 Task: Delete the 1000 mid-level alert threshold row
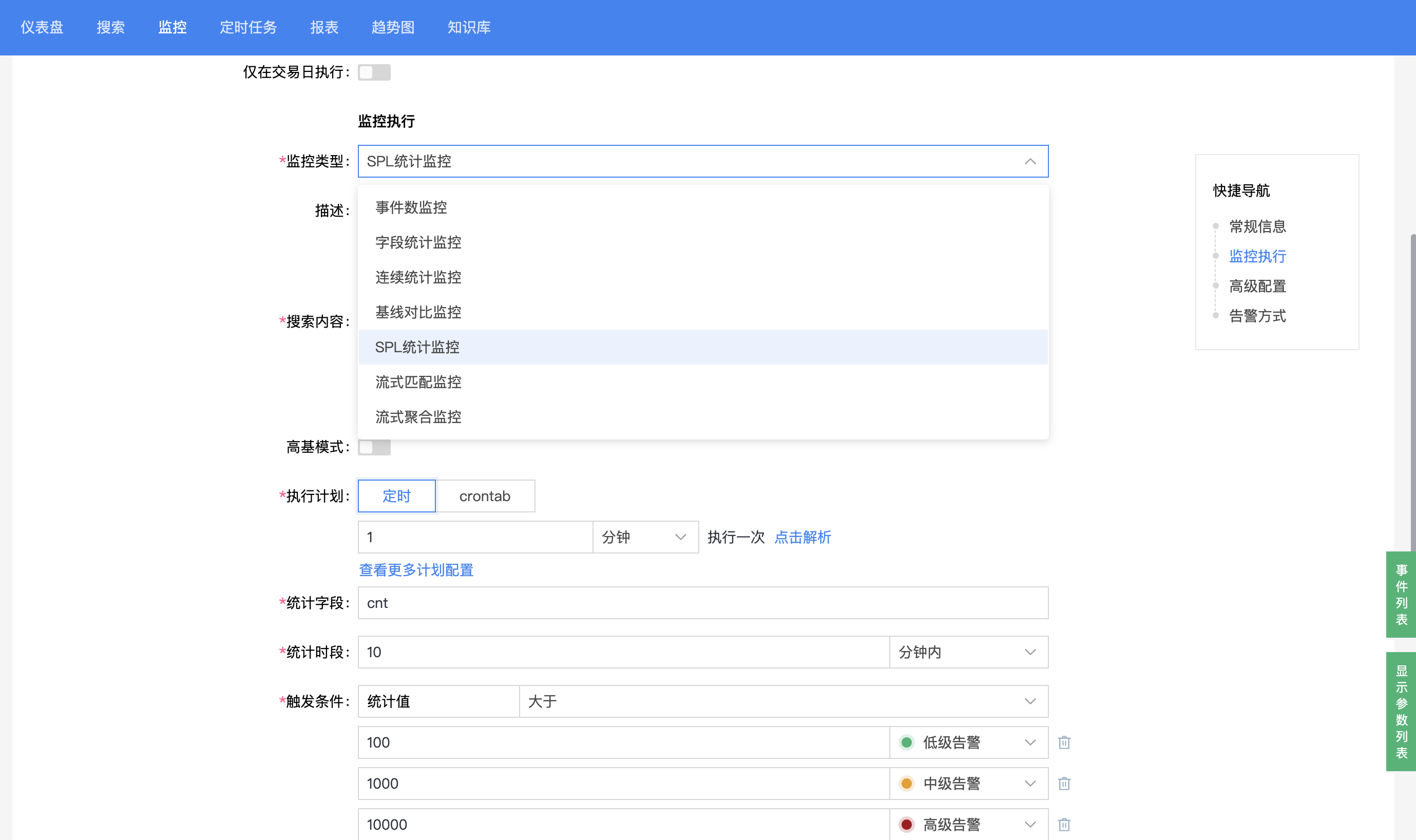coord(1064,784)
